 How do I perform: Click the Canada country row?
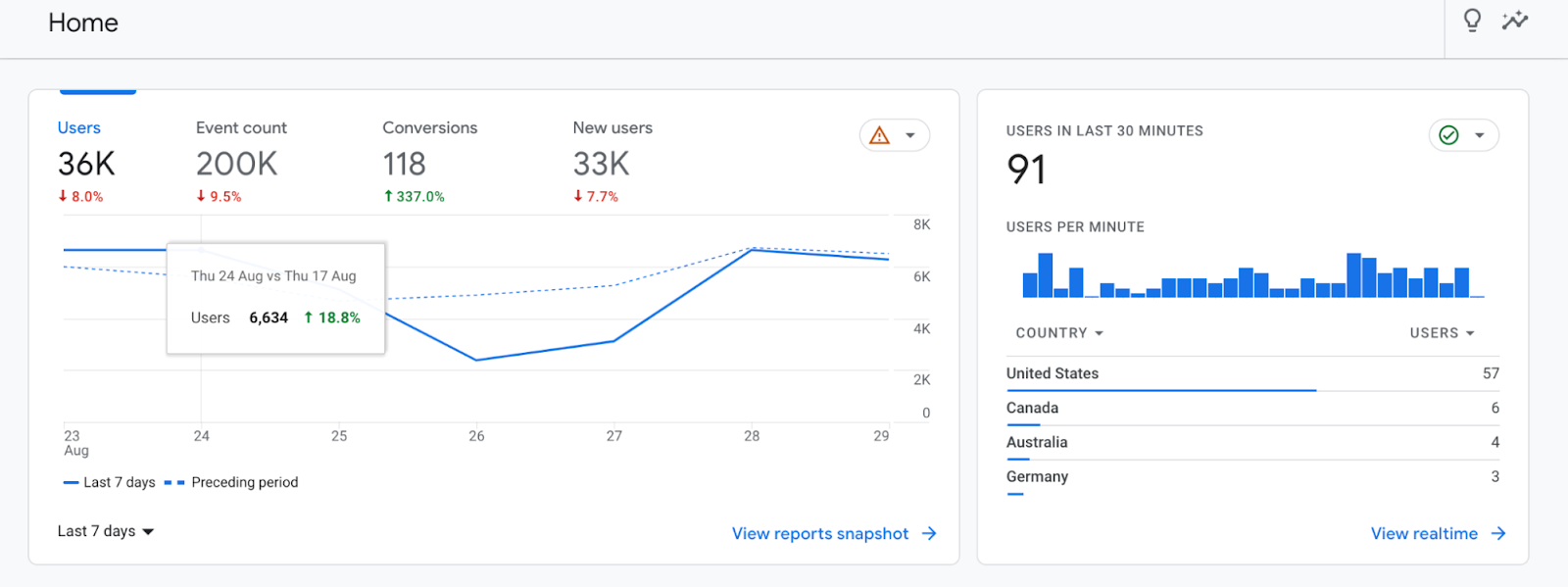[1252, 408]
